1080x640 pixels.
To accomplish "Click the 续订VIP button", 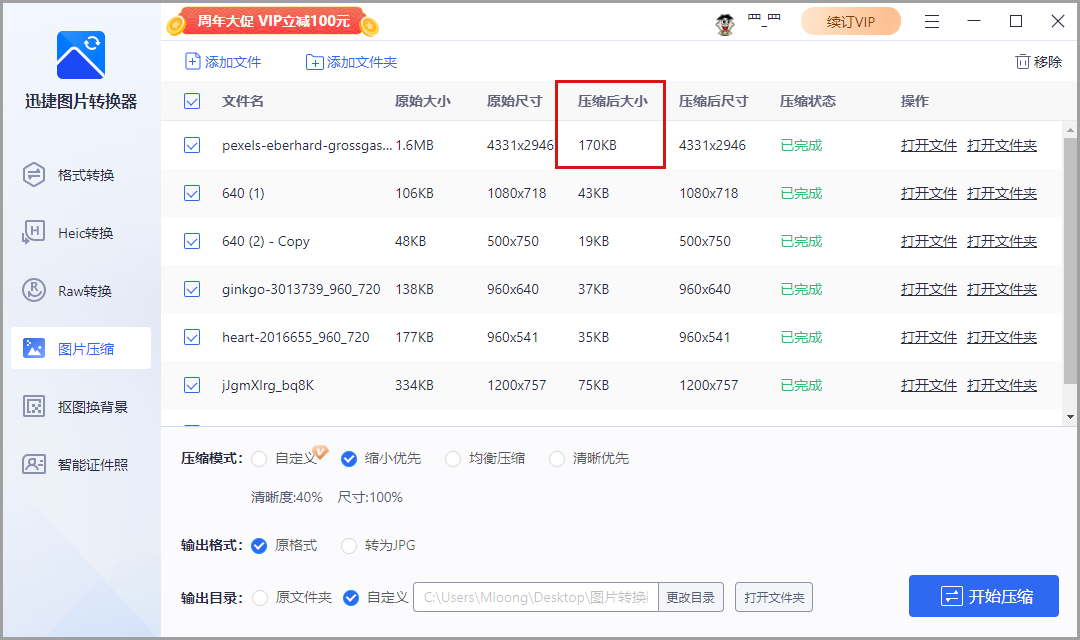I will tap(851, 20).
